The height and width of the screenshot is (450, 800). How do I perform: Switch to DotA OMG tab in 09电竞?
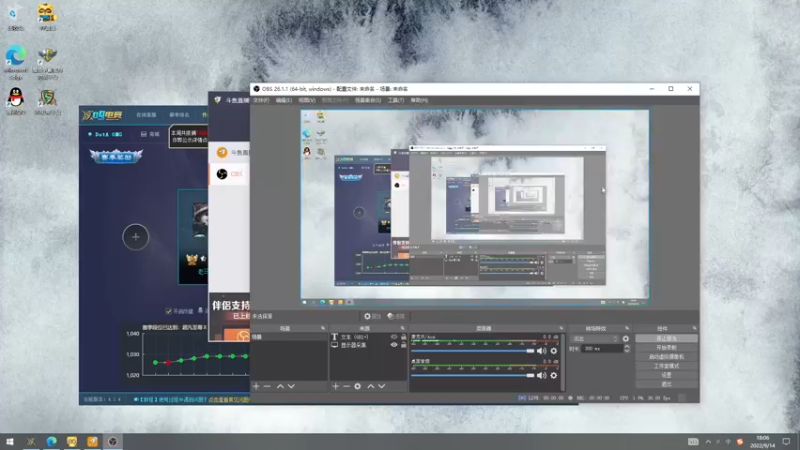[105, 134]
